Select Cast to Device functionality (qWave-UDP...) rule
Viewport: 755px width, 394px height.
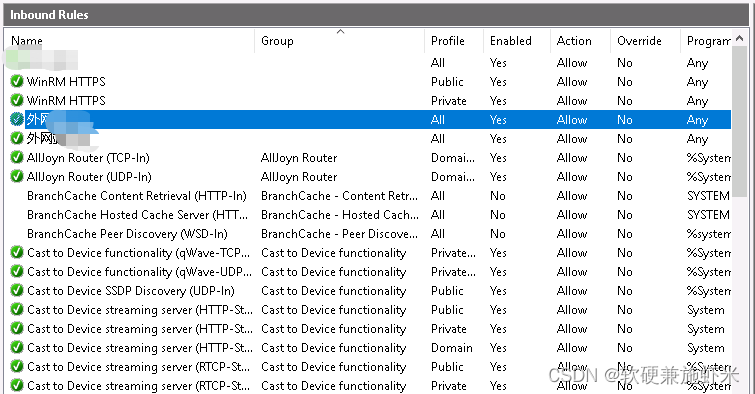tap(140, 272)
